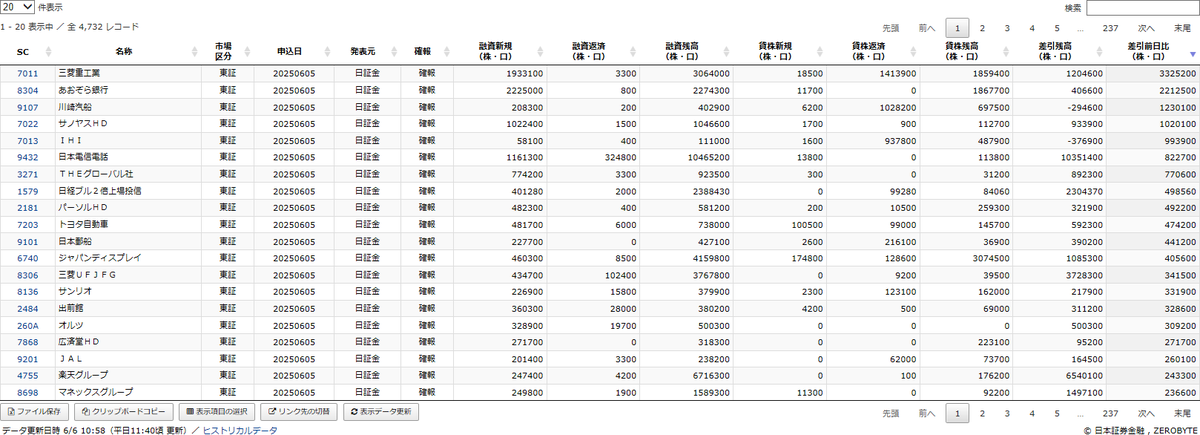Select the 日経ブル２倍上場投信 name cell
Screen dimensions: 1200x435
(128, 189)
